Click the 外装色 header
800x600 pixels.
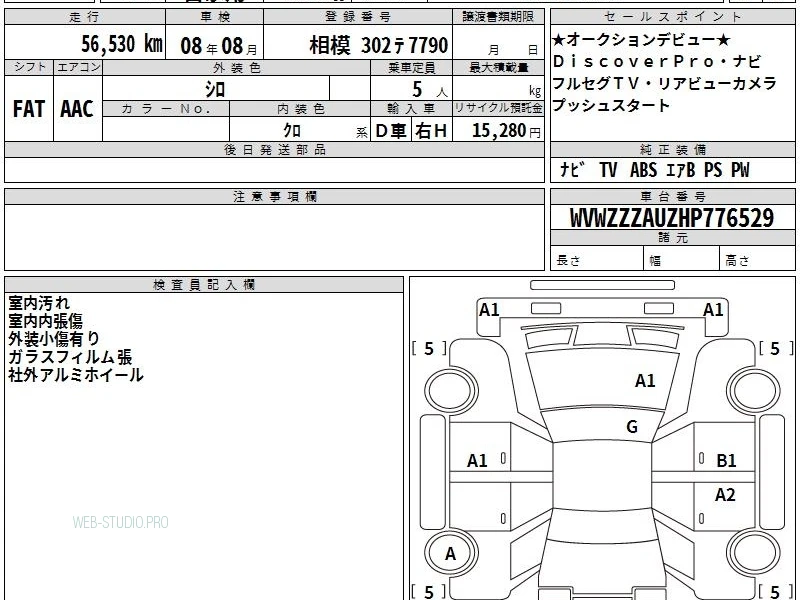(237, 67)
